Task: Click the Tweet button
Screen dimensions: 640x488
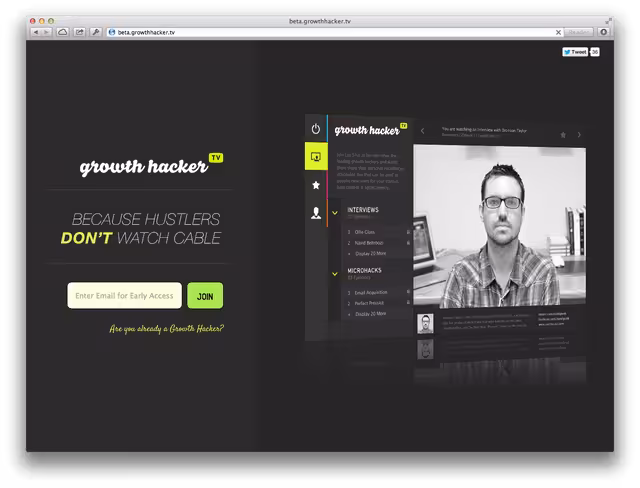Action: [575, 52]
